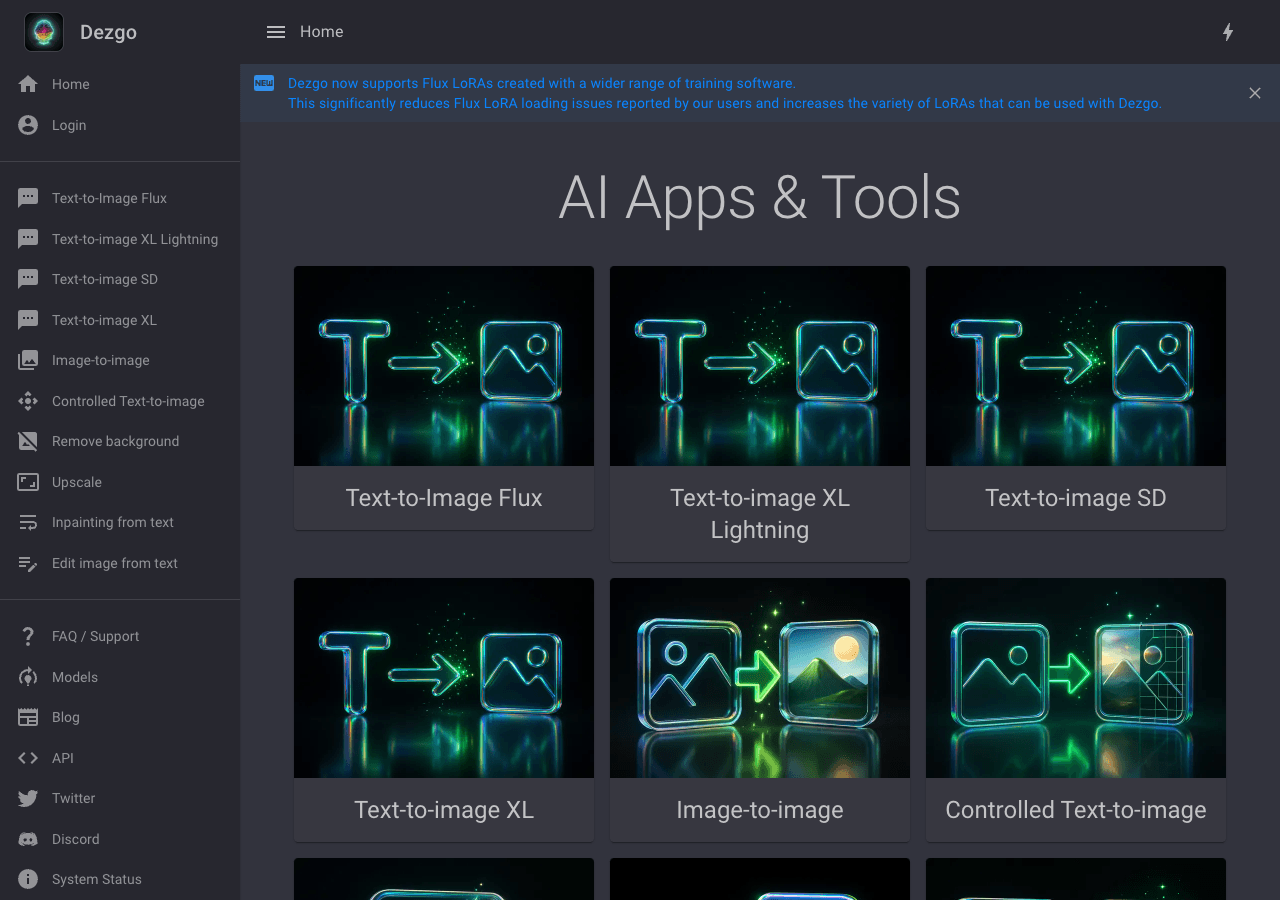This screenshot has height=900, width=1280.
Task: Click the Text-to-image XL sidebar icon
Action: pyautogui.click(x=28, y=320)
